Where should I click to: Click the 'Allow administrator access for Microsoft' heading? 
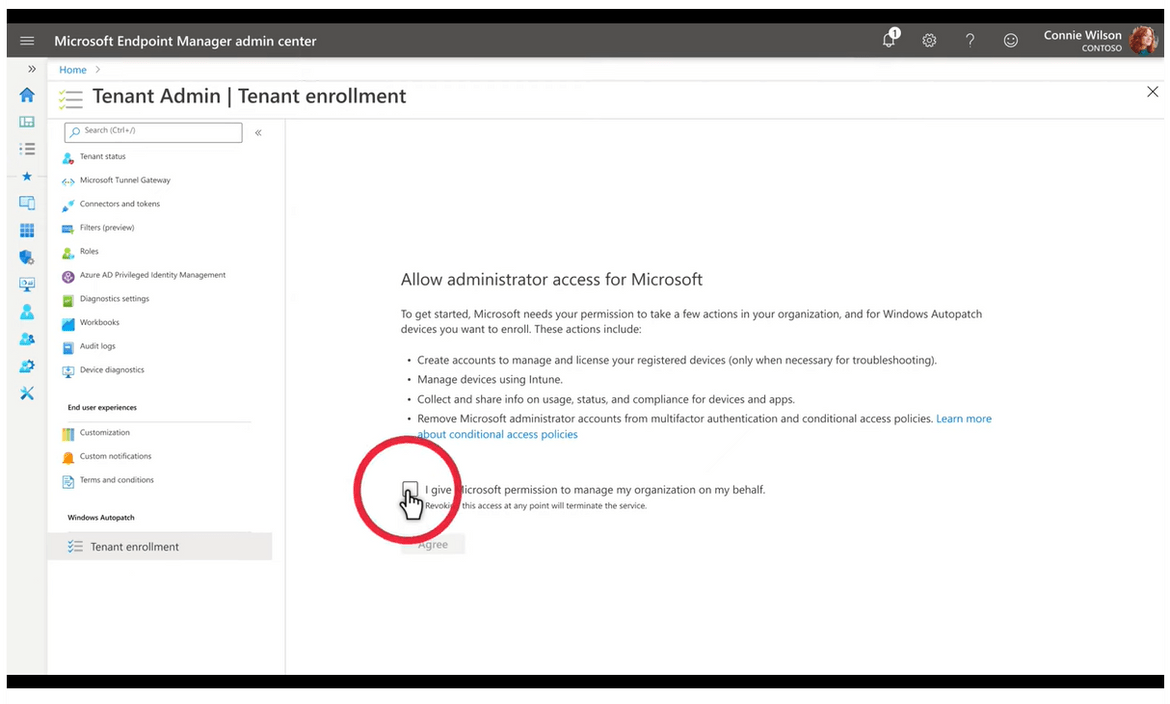point(551,279)
